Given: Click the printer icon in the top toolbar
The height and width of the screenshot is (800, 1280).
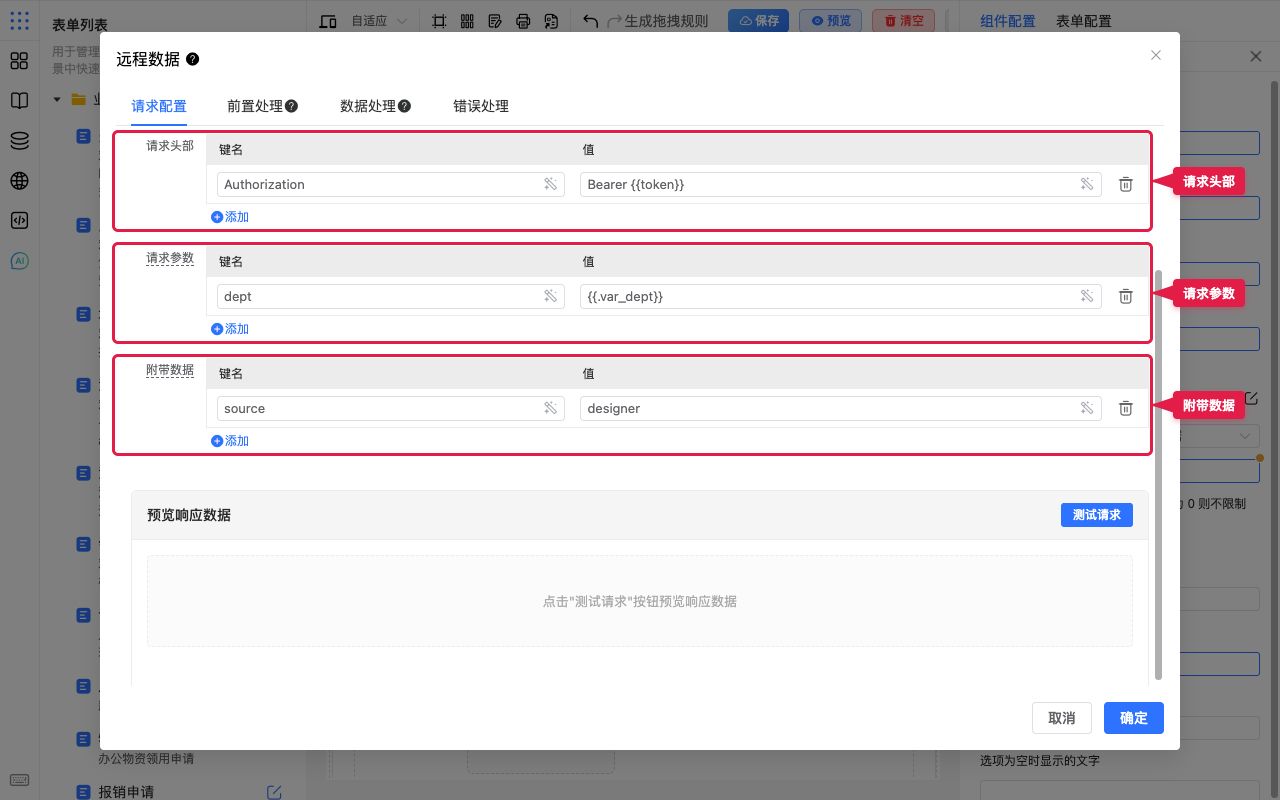Looking at the screenshot, I should click(522, 21).
